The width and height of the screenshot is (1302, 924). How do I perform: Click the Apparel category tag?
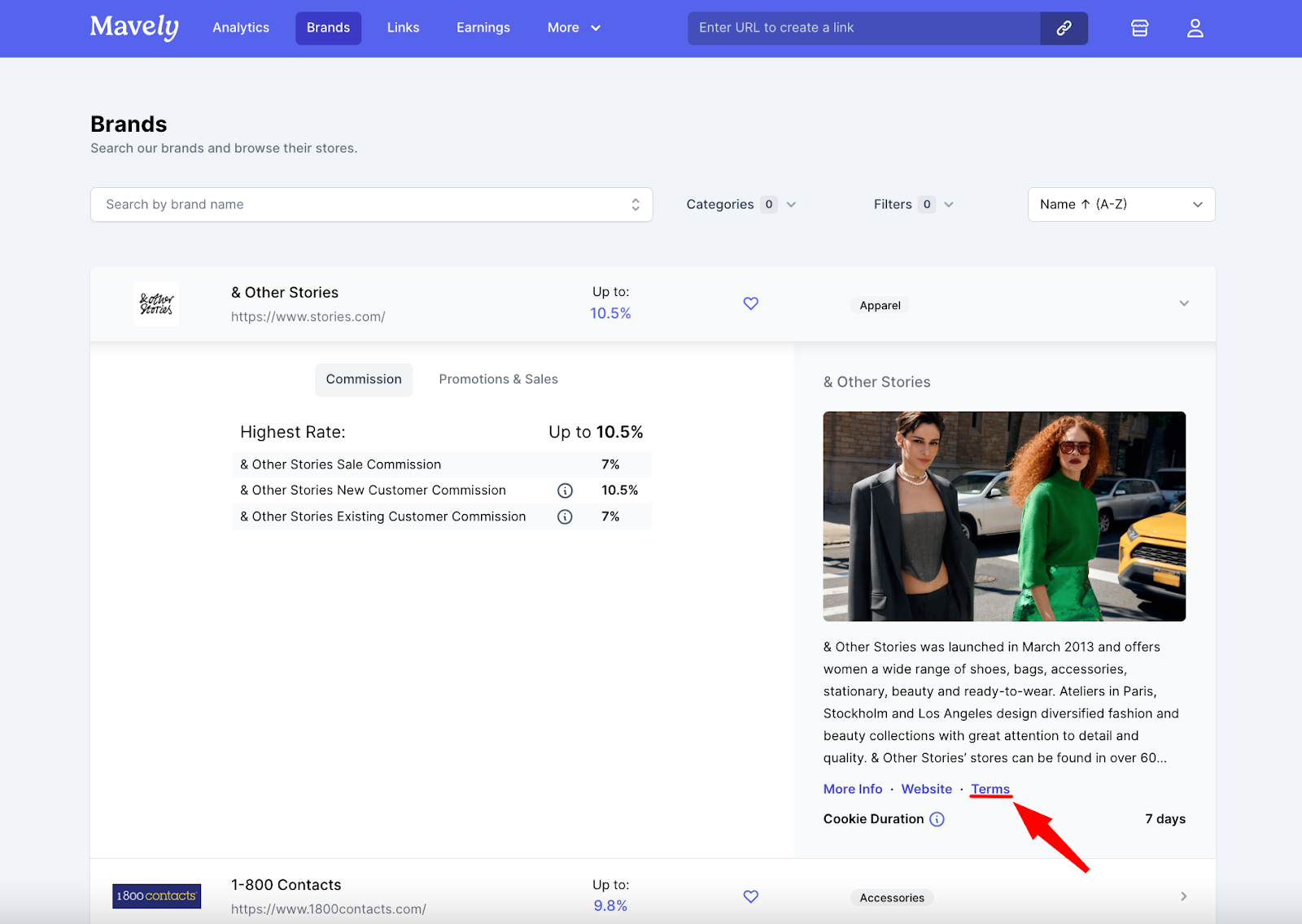click(880, 306)
